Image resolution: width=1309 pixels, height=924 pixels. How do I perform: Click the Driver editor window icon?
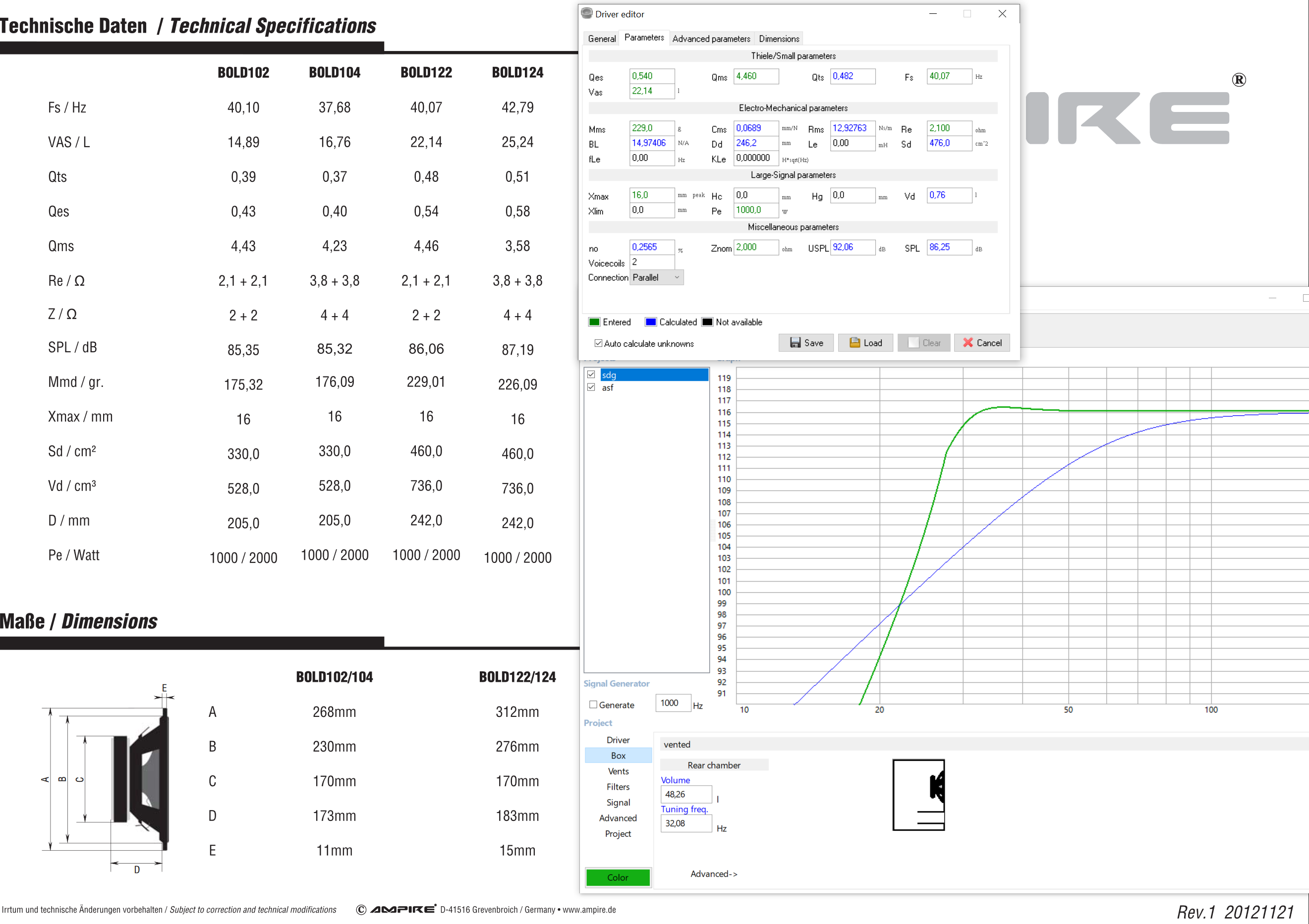(587, 13)
